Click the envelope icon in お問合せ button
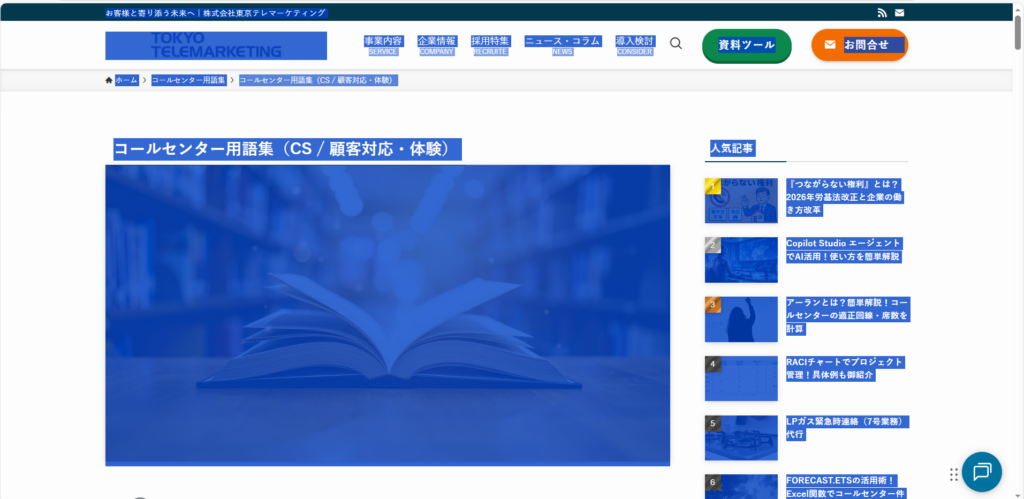This screenshot has width=1024, height=499. (829, 45)
